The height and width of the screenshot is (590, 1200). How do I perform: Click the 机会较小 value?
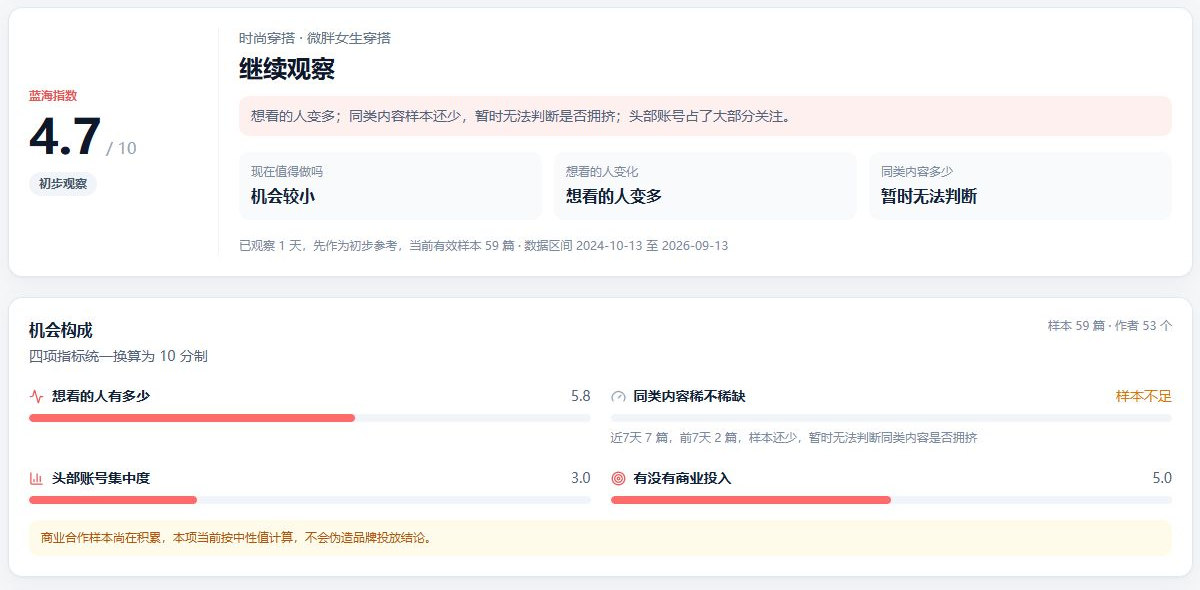(283, 197)
